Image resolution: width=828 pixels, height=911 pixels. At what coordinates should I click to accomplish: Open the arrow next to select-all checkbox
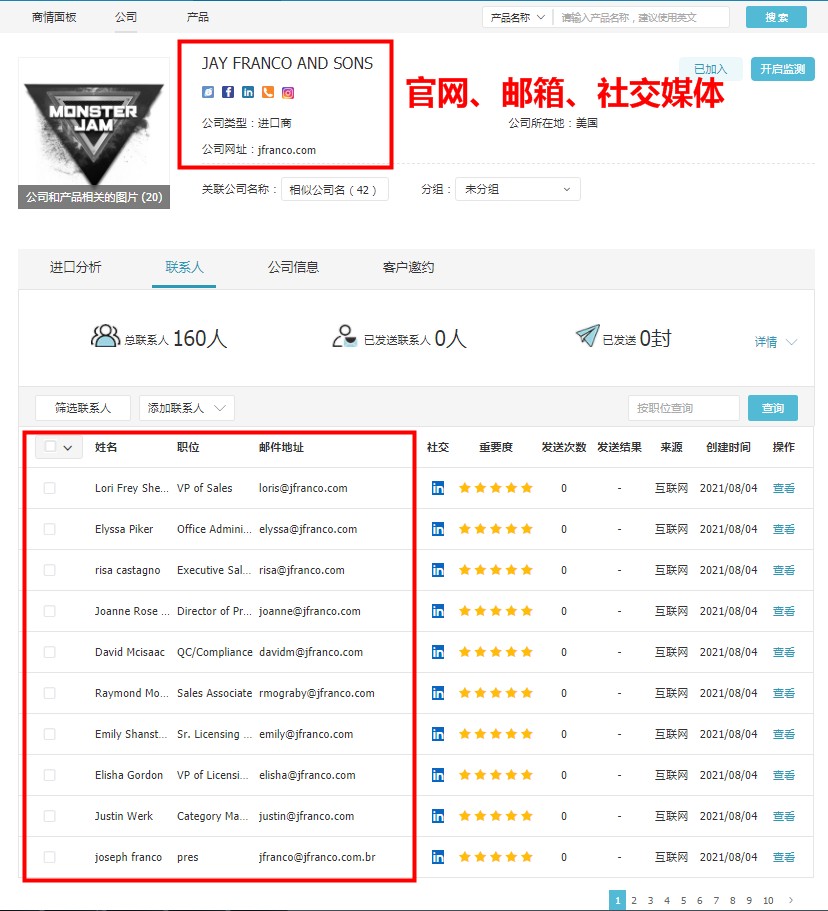click(68, 447)
